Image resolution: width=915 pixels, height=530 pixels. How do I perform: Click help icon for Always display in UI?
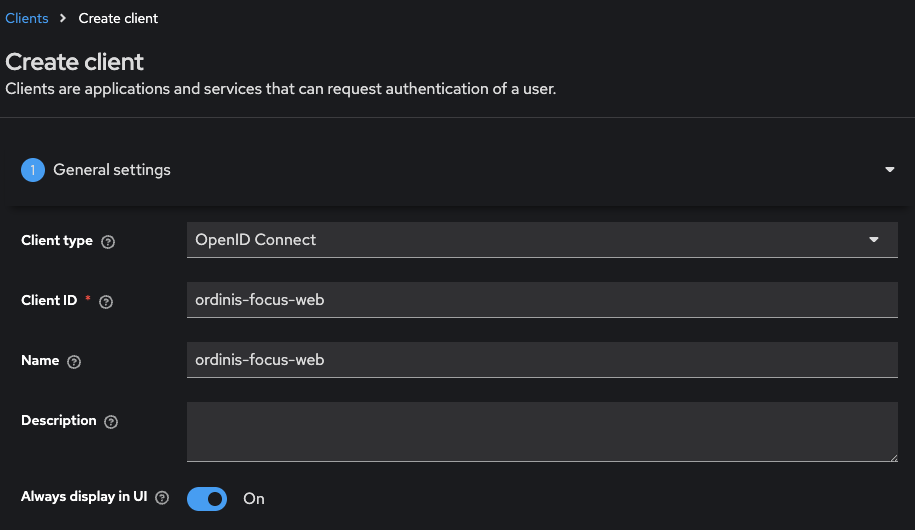[162, 498]
